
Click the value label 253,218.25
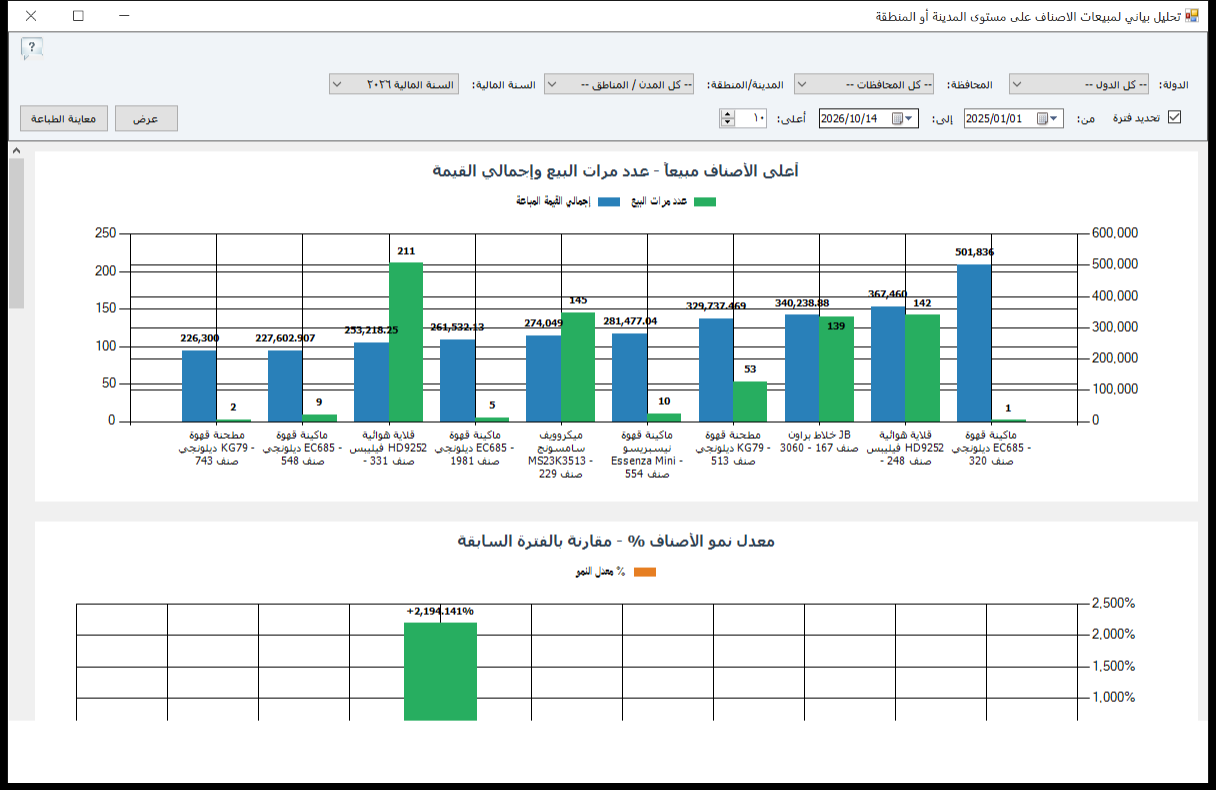[x=371, y=330]
